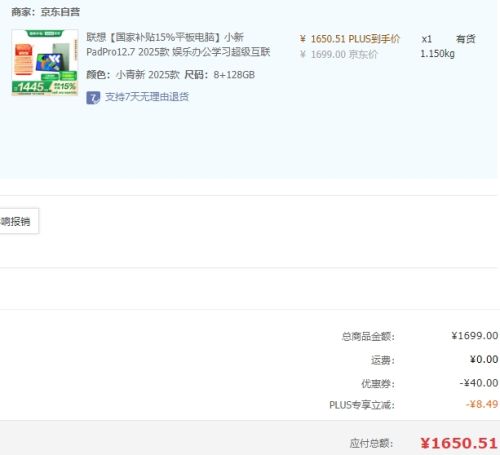Click the x1 quantity indicator
500x455 pixels.
[427, 39]
